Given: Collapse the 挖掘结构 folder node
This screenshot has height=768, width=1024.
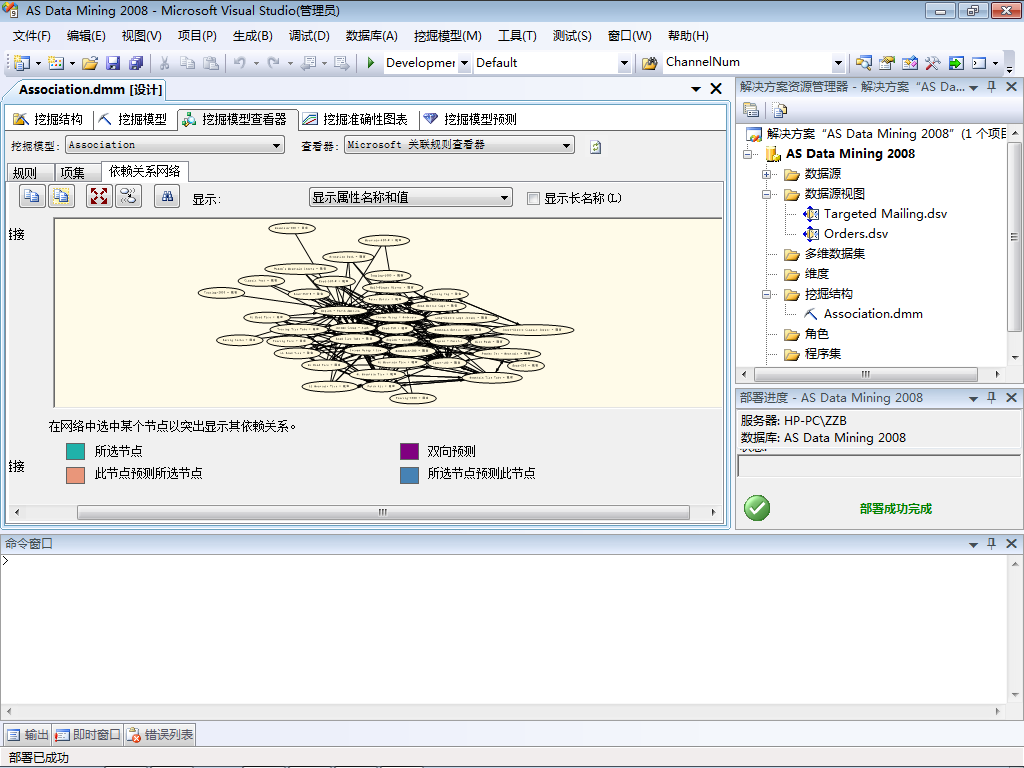Looking at the screenshot, I should coord(766,295).
